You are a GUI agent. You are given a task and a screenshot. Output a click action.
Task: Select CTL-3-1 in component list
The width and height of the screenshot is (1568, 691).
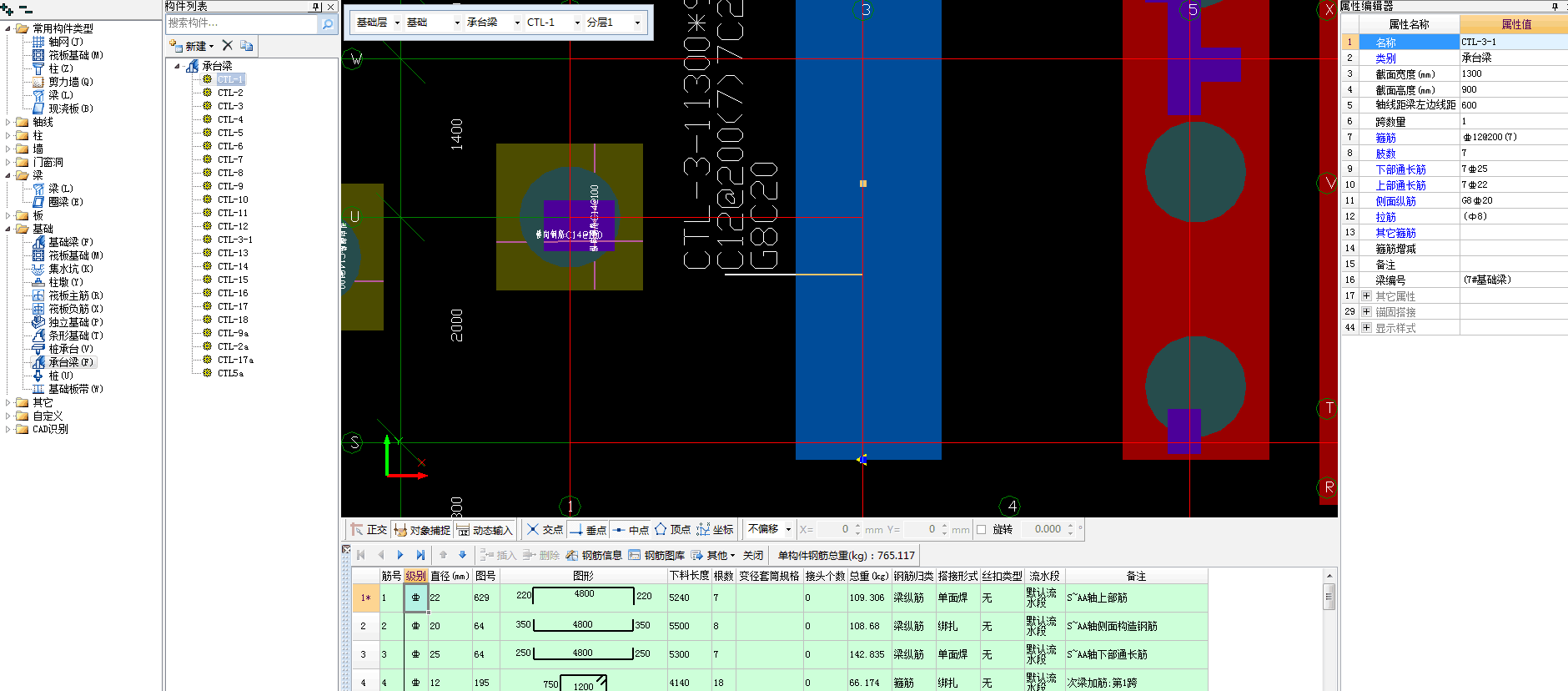pyautogui.click(x=235, y=240)
